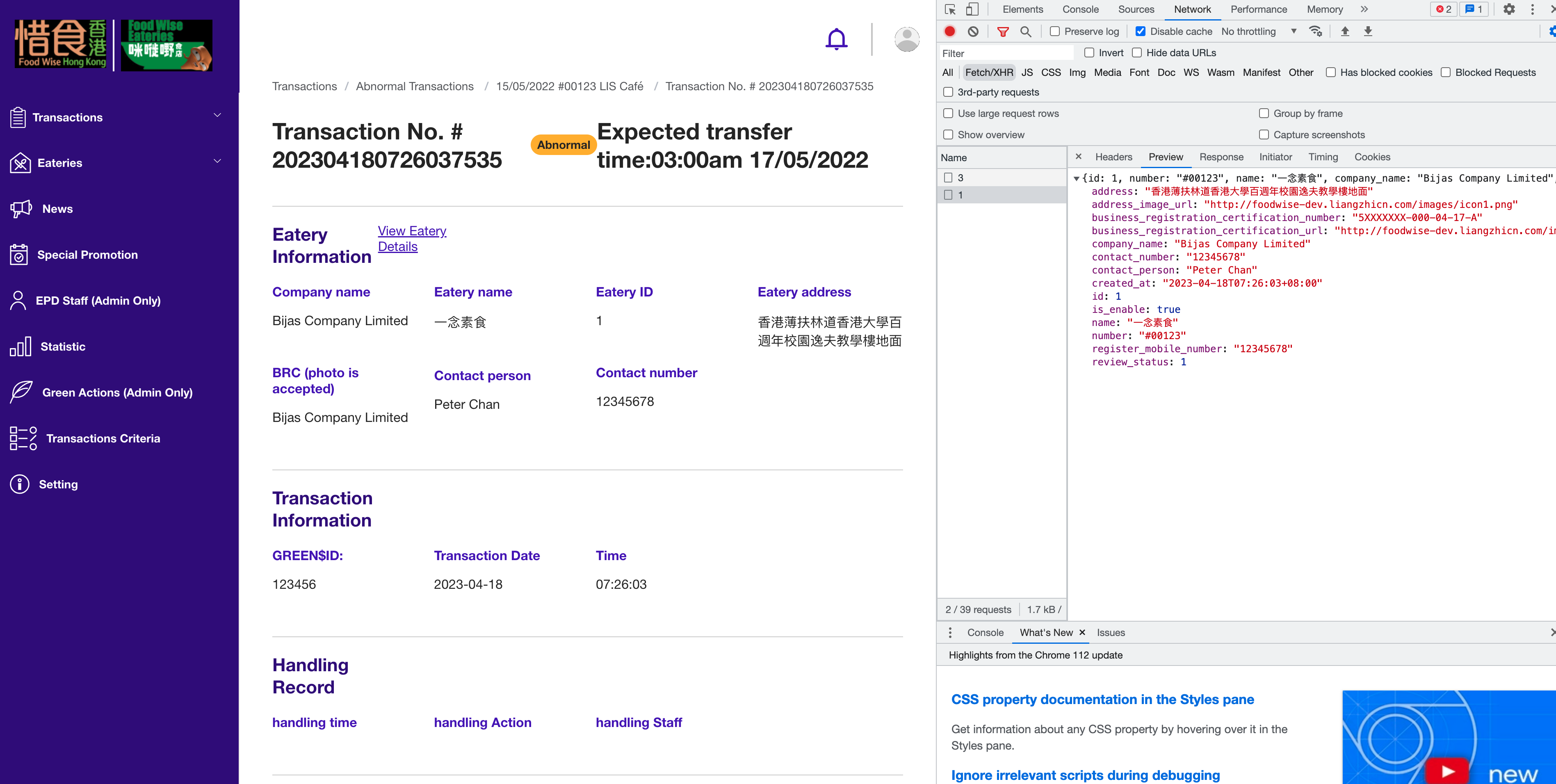This screenshot has height=784, width=1556.
Task: Click the network Filter text field
Action: point(1006,53)
